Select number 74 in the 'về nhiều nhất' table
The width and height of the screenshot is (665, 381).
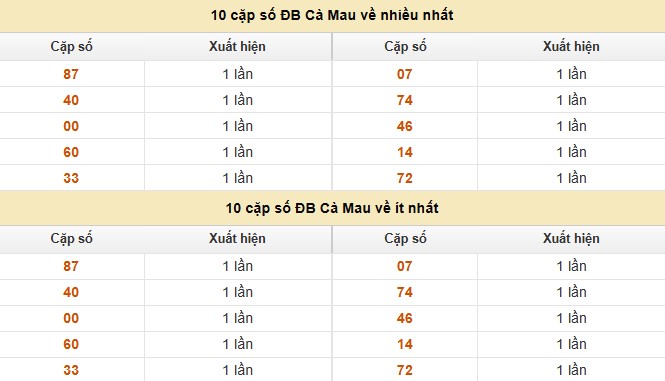(x=405, y=100)
